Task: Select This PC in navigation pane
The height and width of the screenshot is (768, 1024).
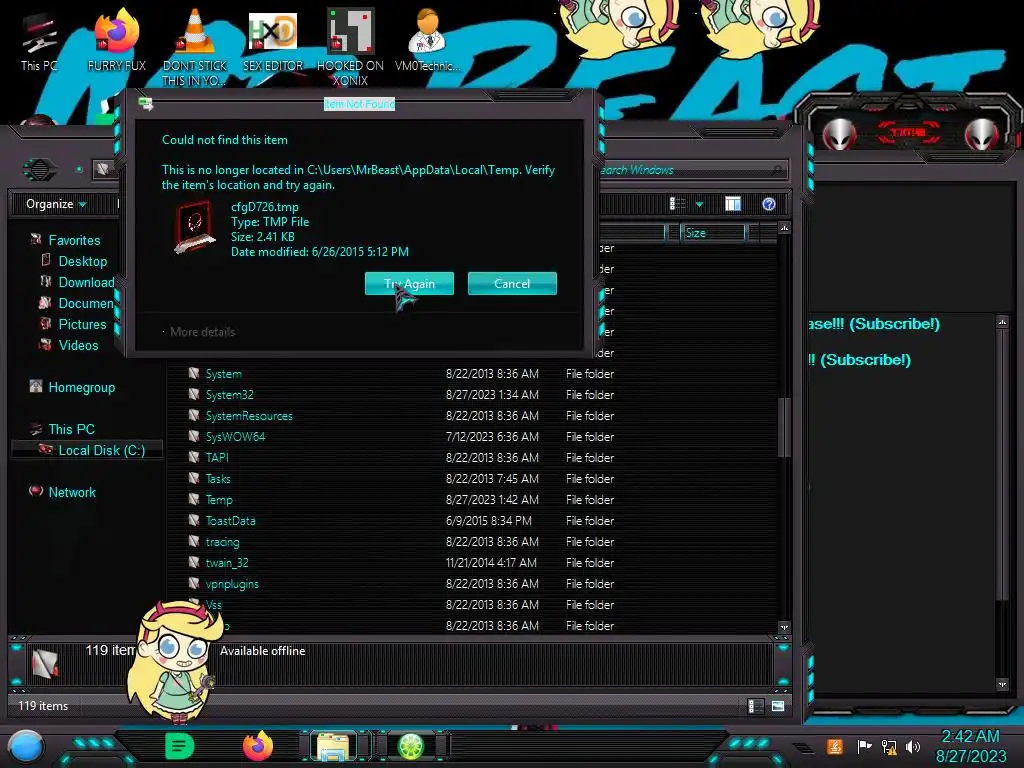Action: click(x=63, y=429)
